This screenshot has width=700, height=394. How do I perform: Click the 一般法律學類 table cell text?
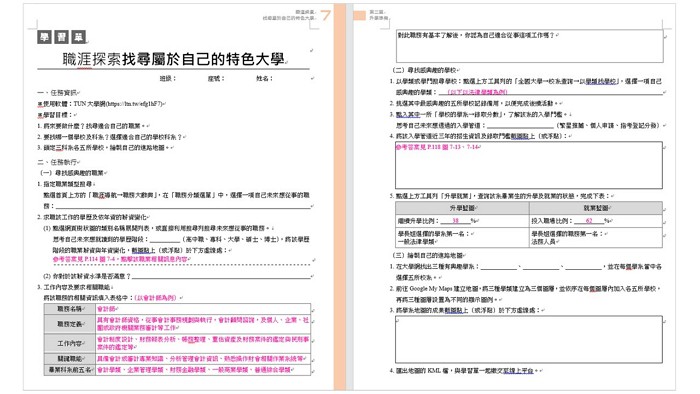point(417,241)
